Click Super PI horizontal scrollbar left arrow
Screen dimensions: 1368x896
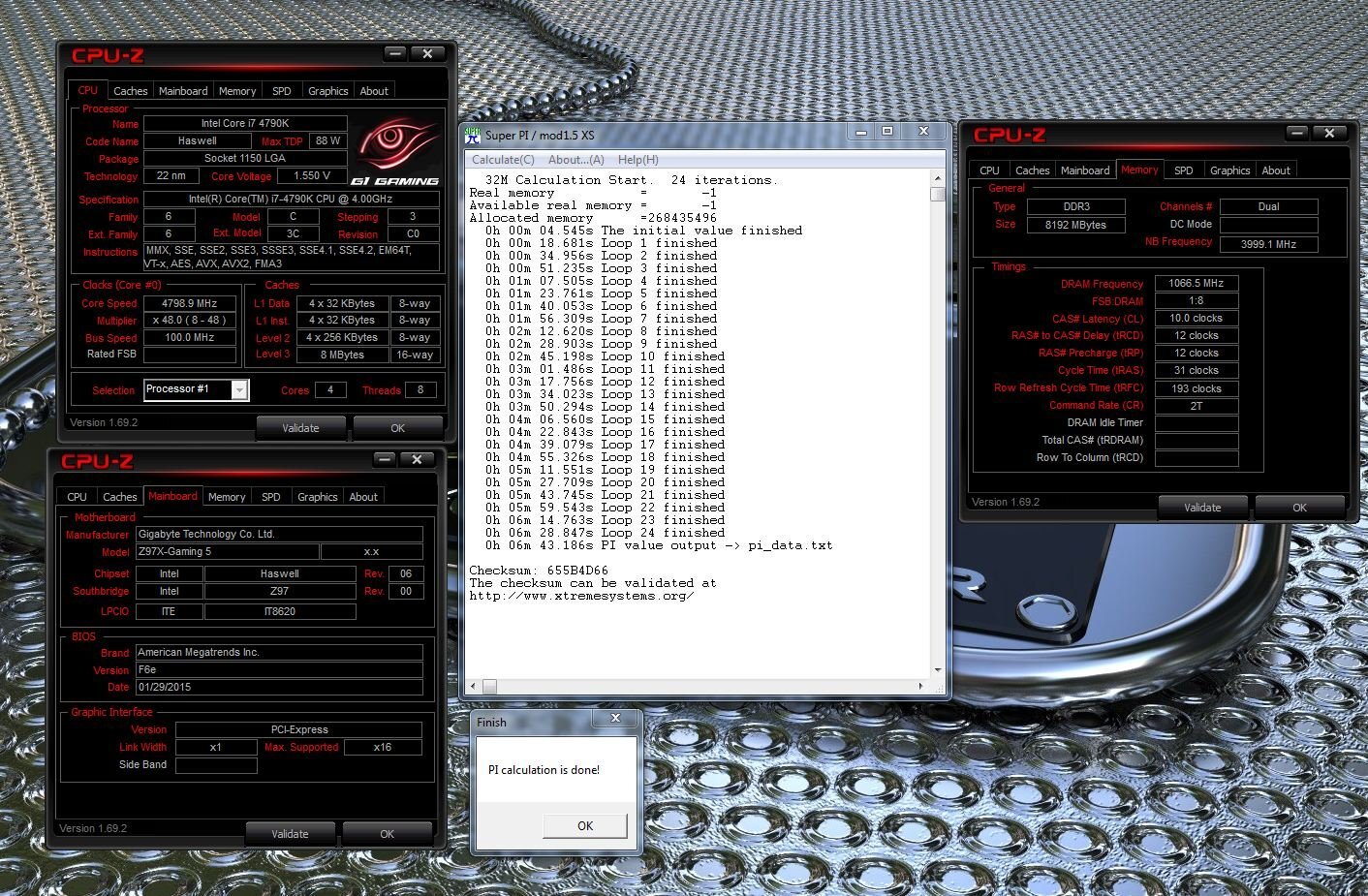[473, 686]
